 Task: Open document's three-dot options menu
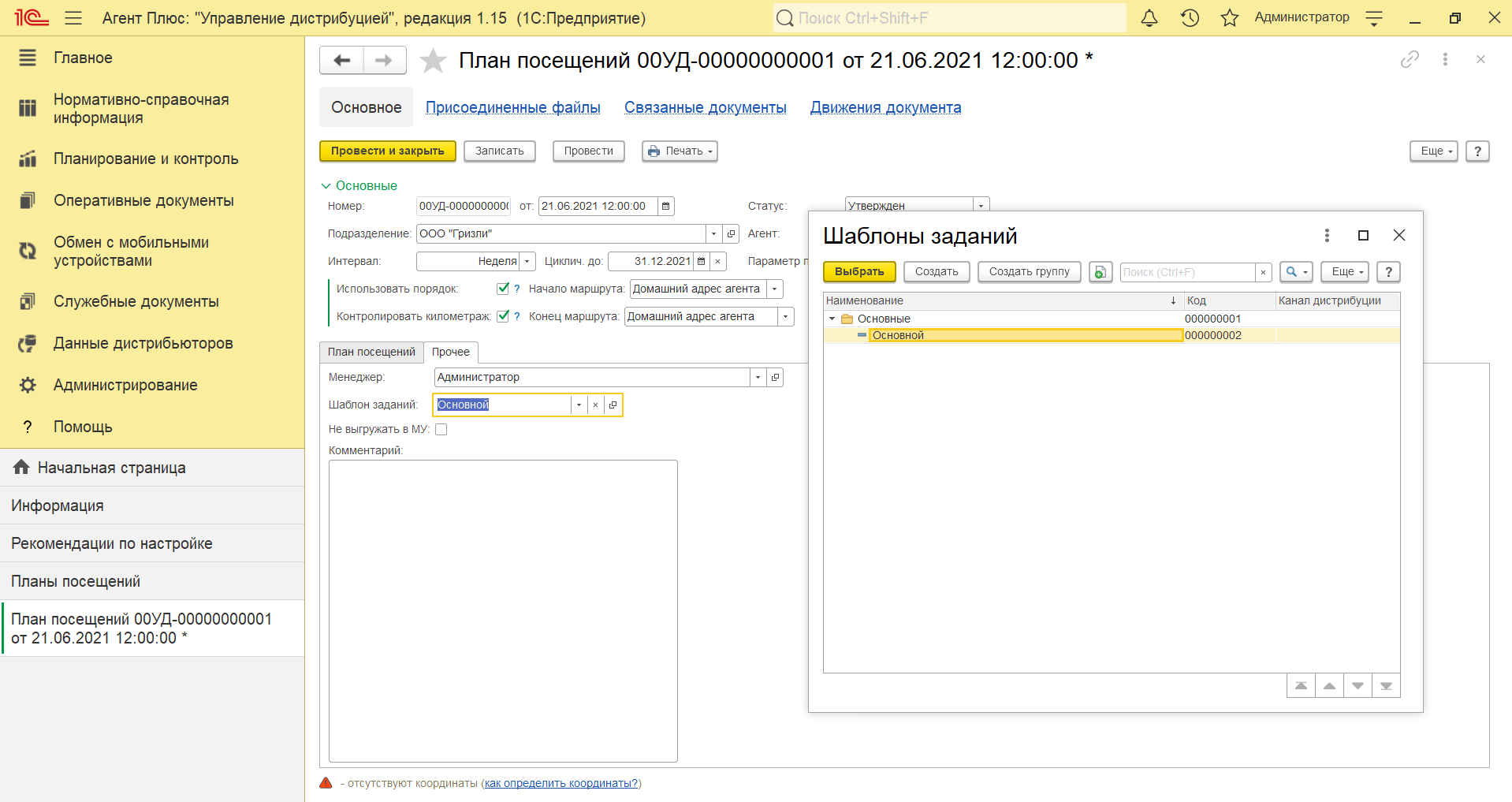pos(1445,59)
